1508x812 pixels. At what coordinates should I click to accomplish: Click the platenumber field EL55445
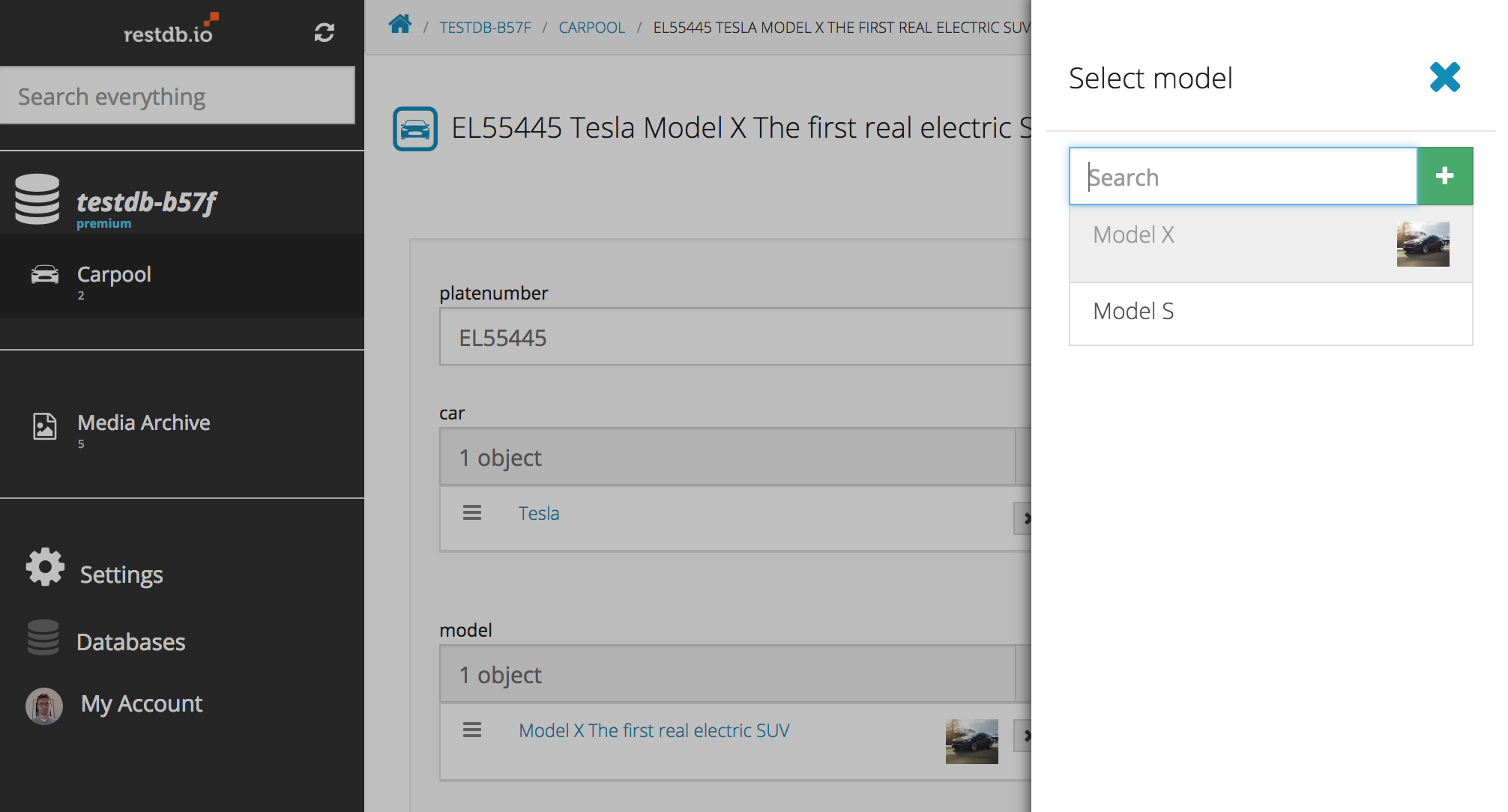[x=735, y=337]
